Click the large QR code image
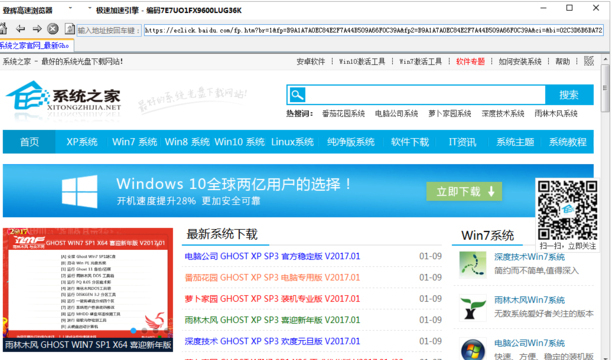The image size is (612, 360). click(x=568, y=210)
